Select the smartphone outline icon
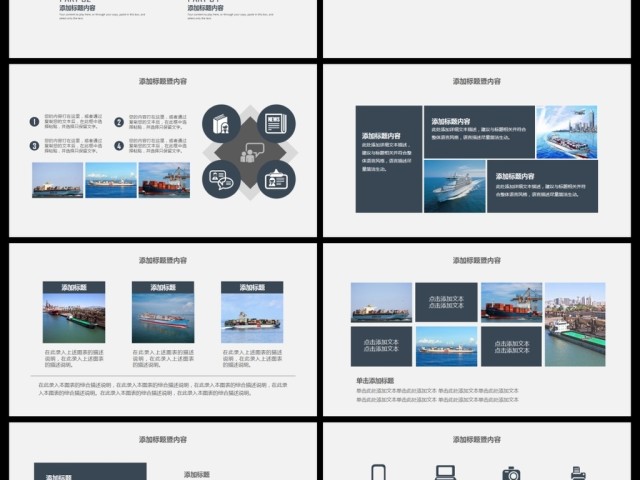Screen dimensions: 640x480 [x=378, y=472]
